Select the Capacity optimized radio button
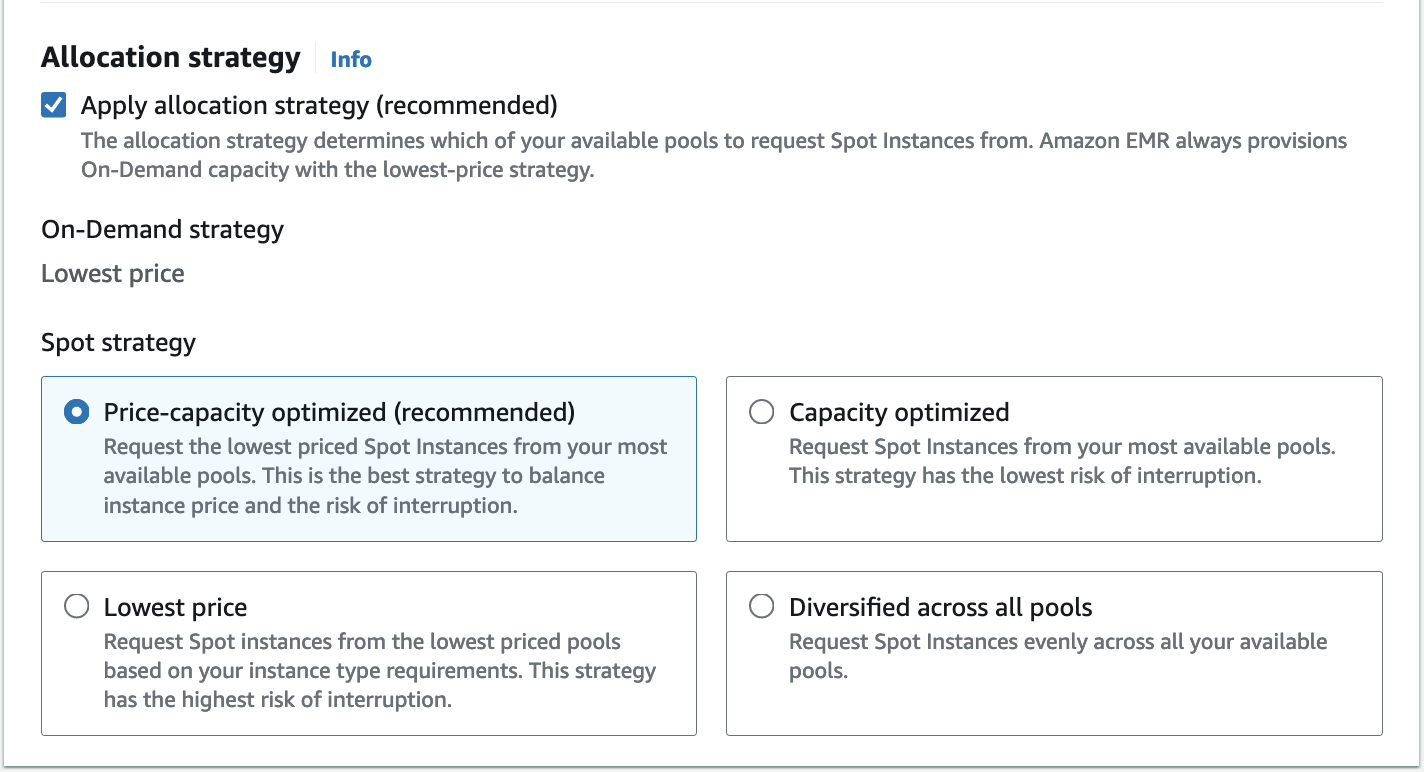1424x772 pixels. click(x=761, y=412)
